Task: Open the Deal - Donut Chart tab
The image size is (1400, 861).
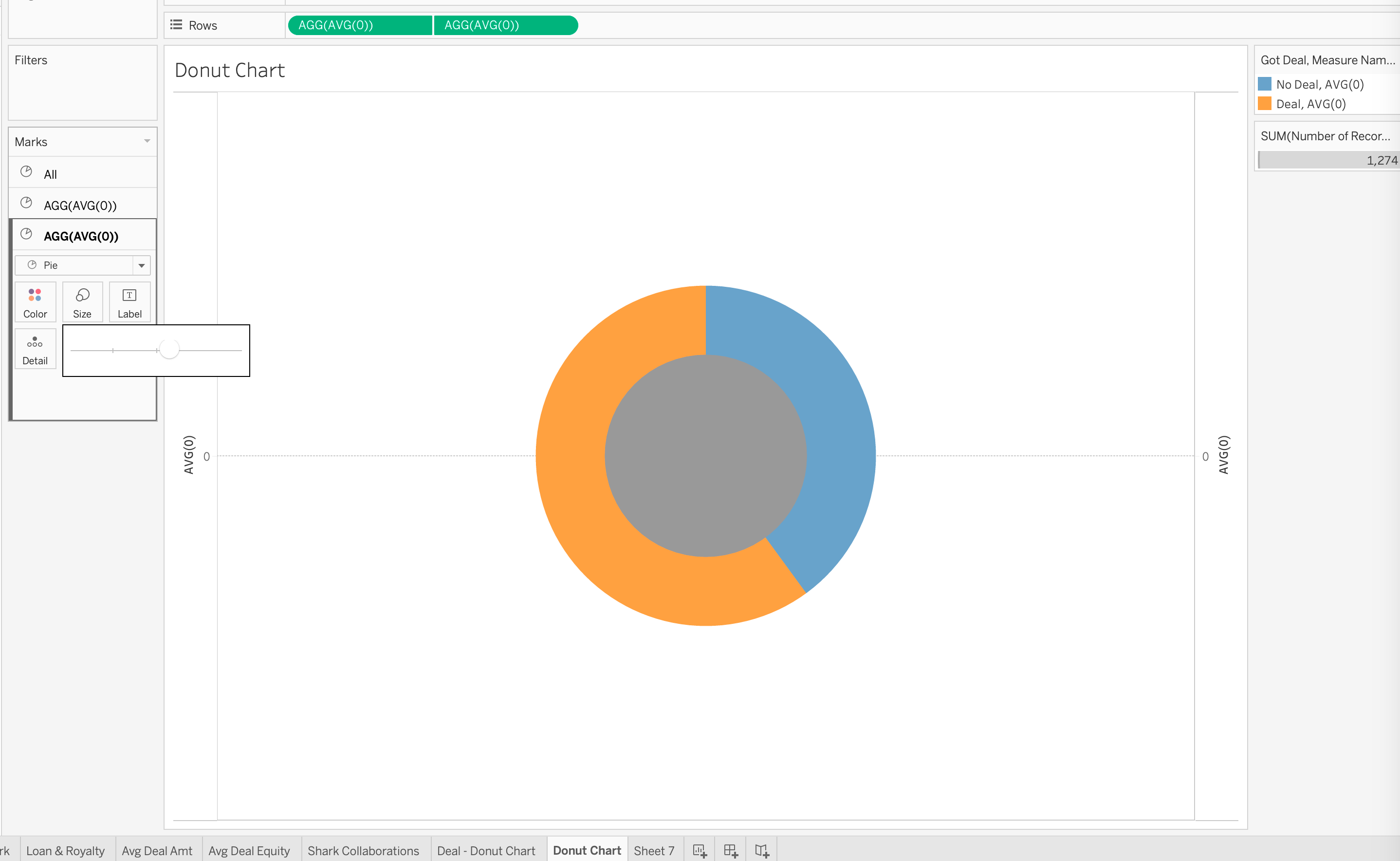Action: (x=485, y=850)
